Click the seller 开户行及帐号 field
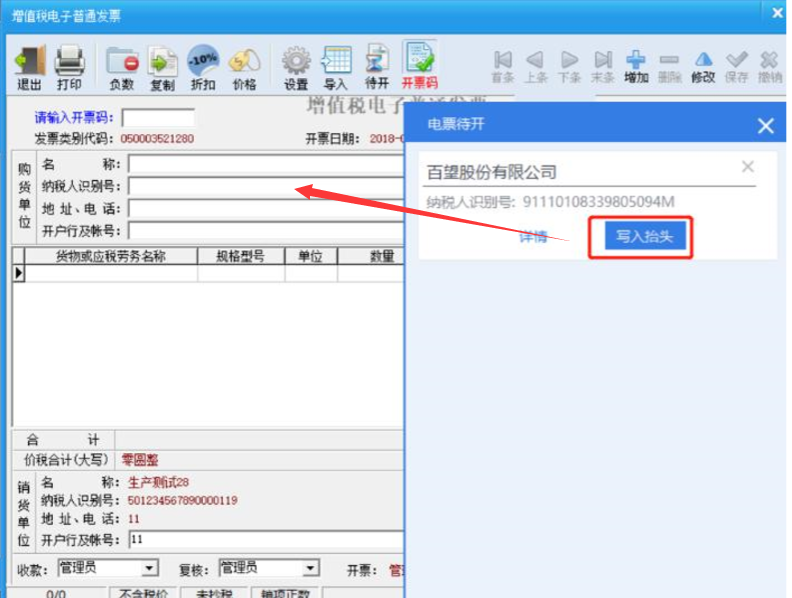The height and width of the screenshot is (598, 792). coord(267,539)
